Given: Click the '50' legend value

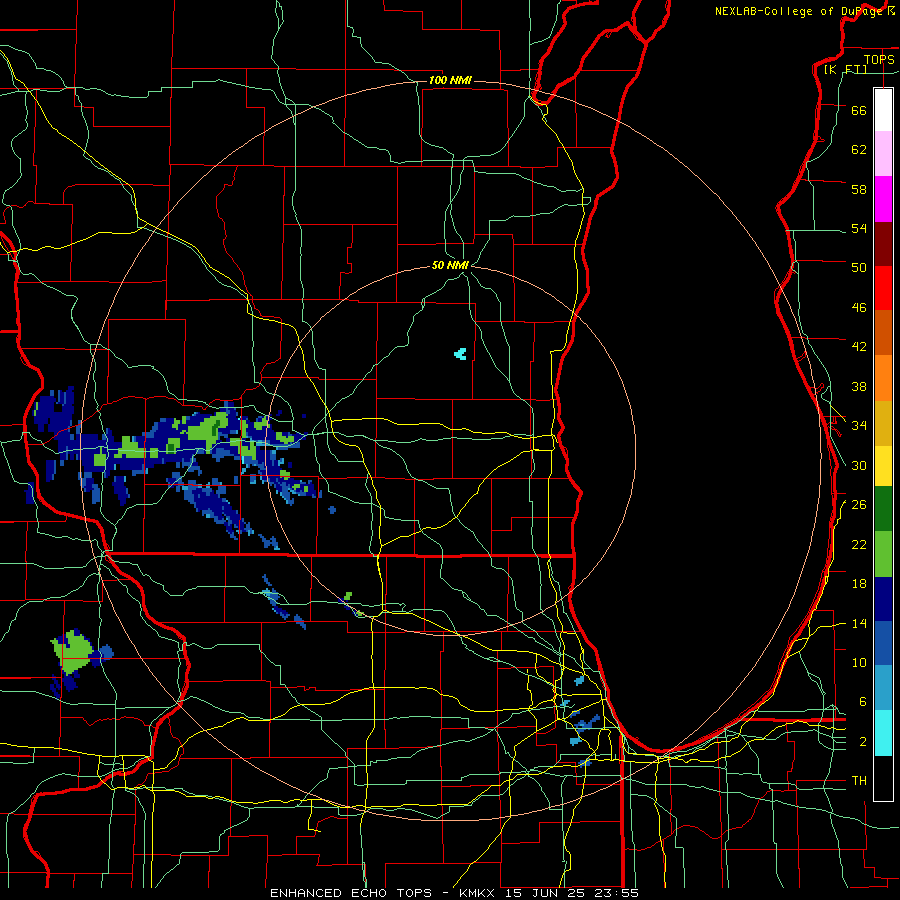Looking at the screenshot, I should coord(859,267).
